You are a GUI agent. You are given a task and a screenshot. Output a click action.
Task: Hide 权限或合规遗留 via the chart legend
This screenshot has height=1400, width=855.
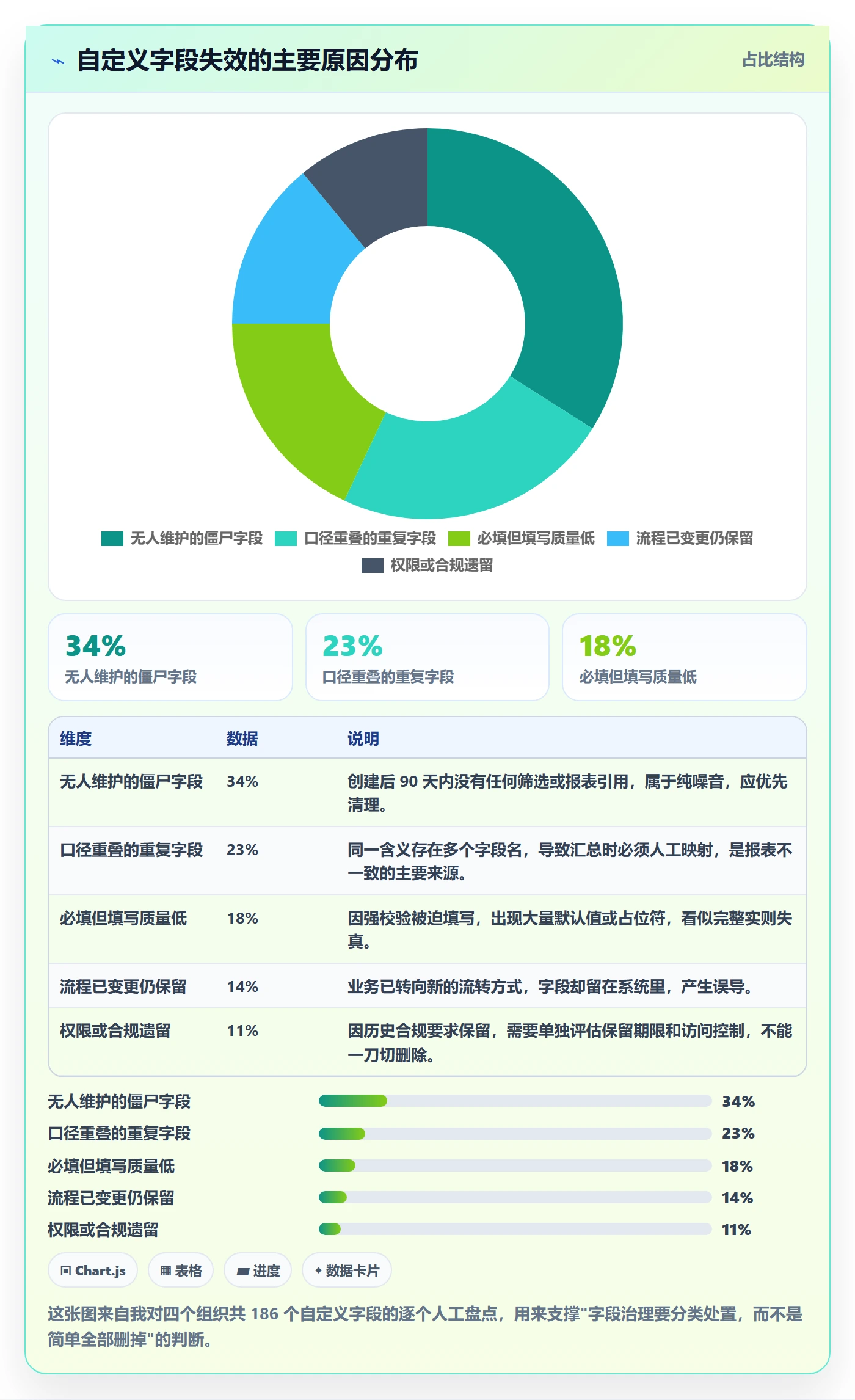click(428, 565)
